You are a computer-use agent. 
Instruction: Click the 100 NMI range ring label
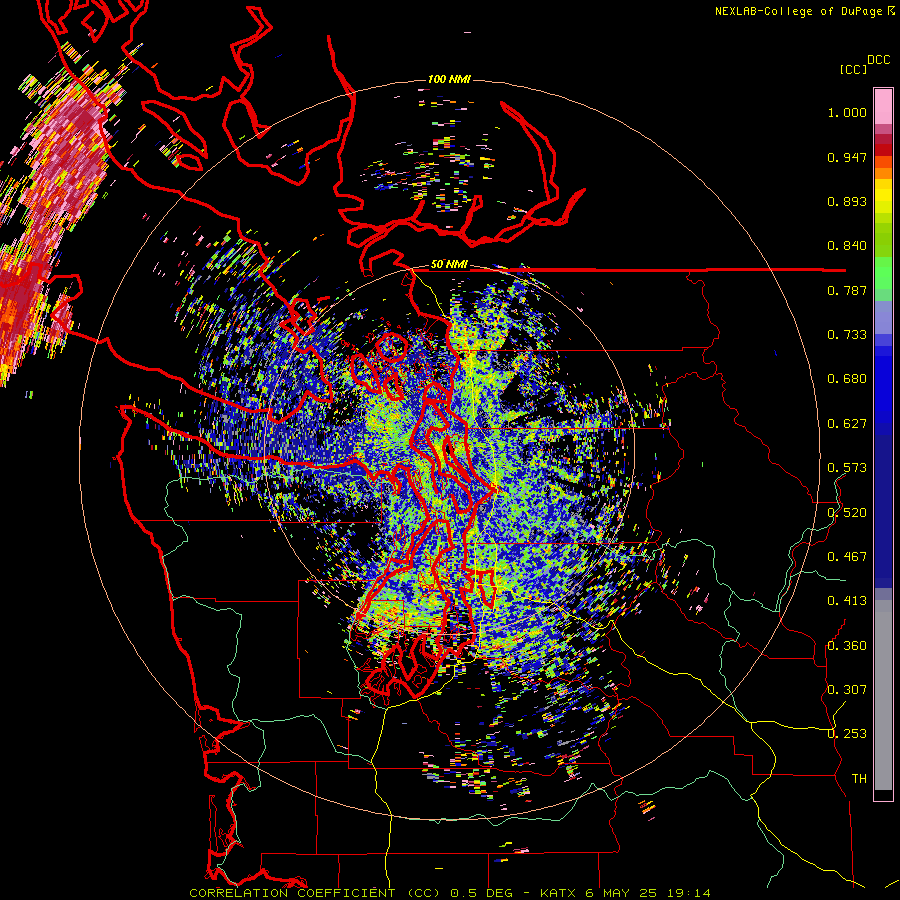[449, 79]
